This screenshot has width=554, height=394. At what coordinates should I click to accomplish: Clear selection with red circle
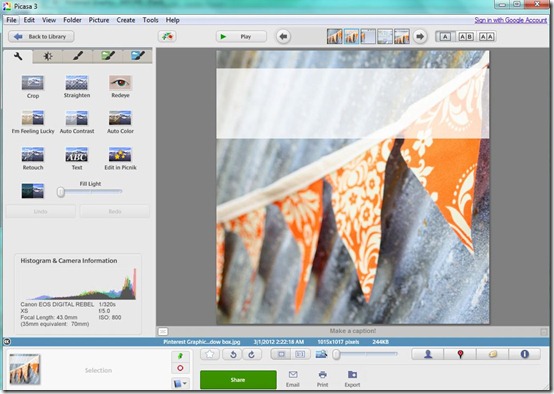click(x=180, y=368)
